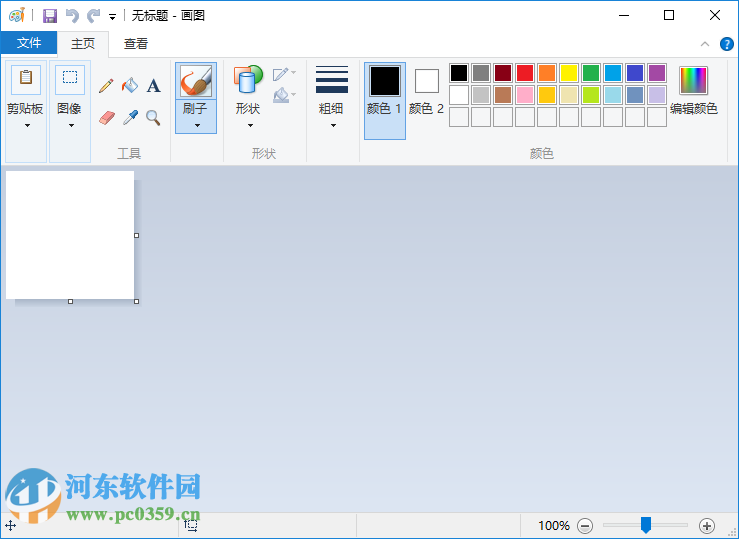
Task: Click the 100% zoom level text
Action: coord(554,525)
